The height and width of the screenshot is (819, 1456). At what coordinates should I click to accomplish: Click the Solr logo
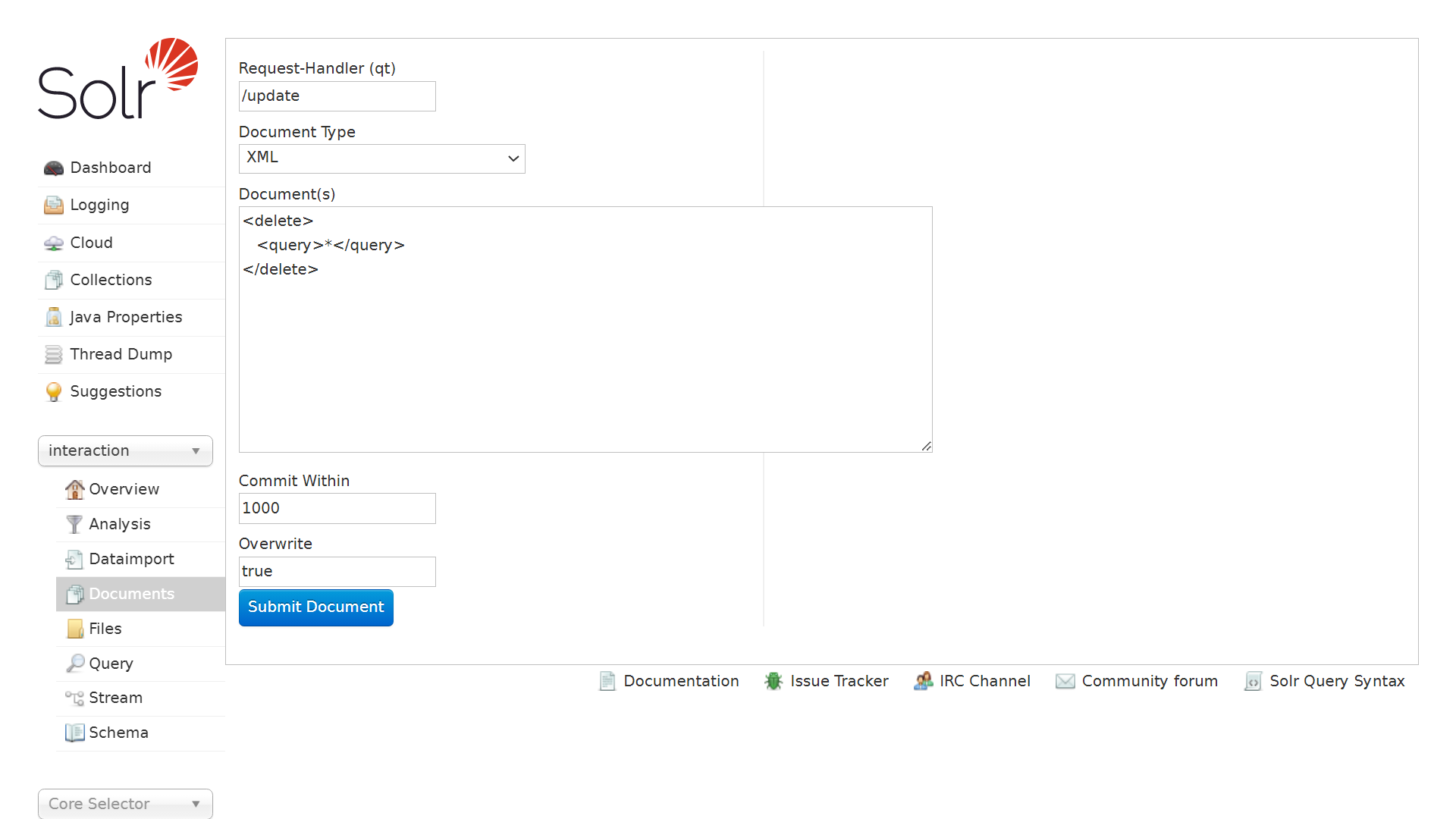118,80
